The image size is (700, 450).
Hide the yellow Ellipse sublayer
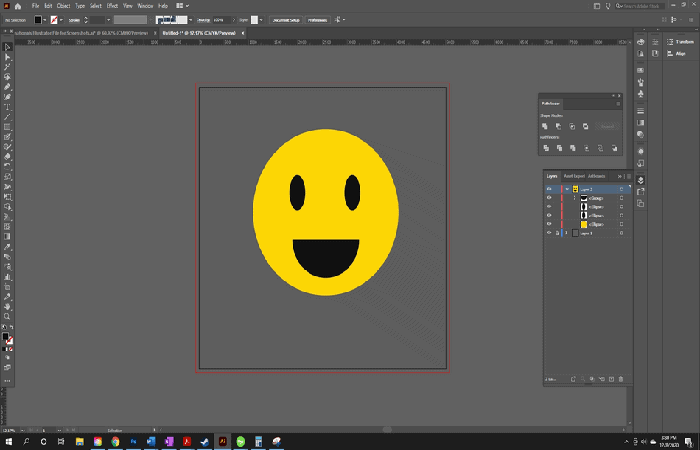tap(549, 224)
